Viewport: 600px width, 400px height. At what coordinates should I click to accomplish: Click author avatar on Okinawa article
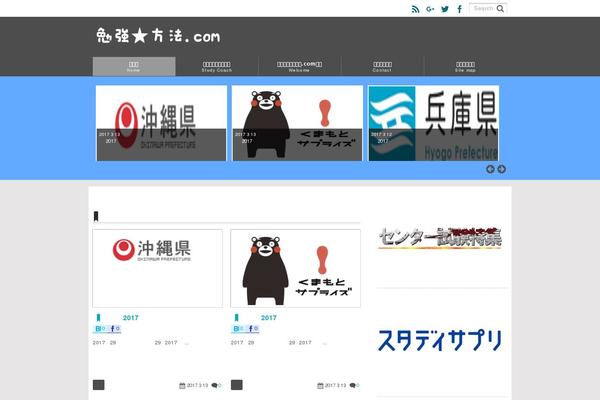(99, 385)
